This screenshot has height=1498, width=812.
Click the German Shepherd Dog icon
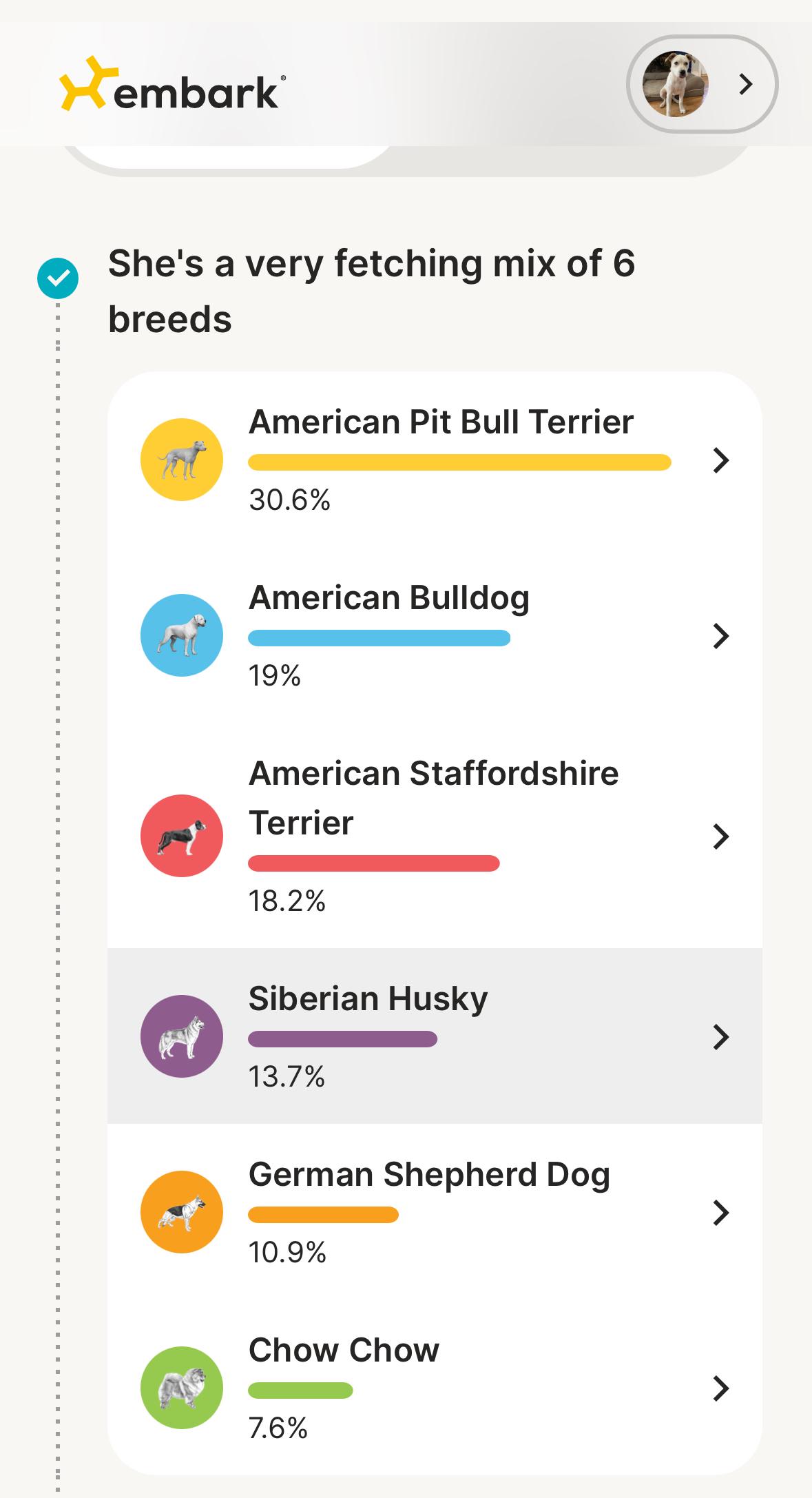click(x=182, y=1212)
